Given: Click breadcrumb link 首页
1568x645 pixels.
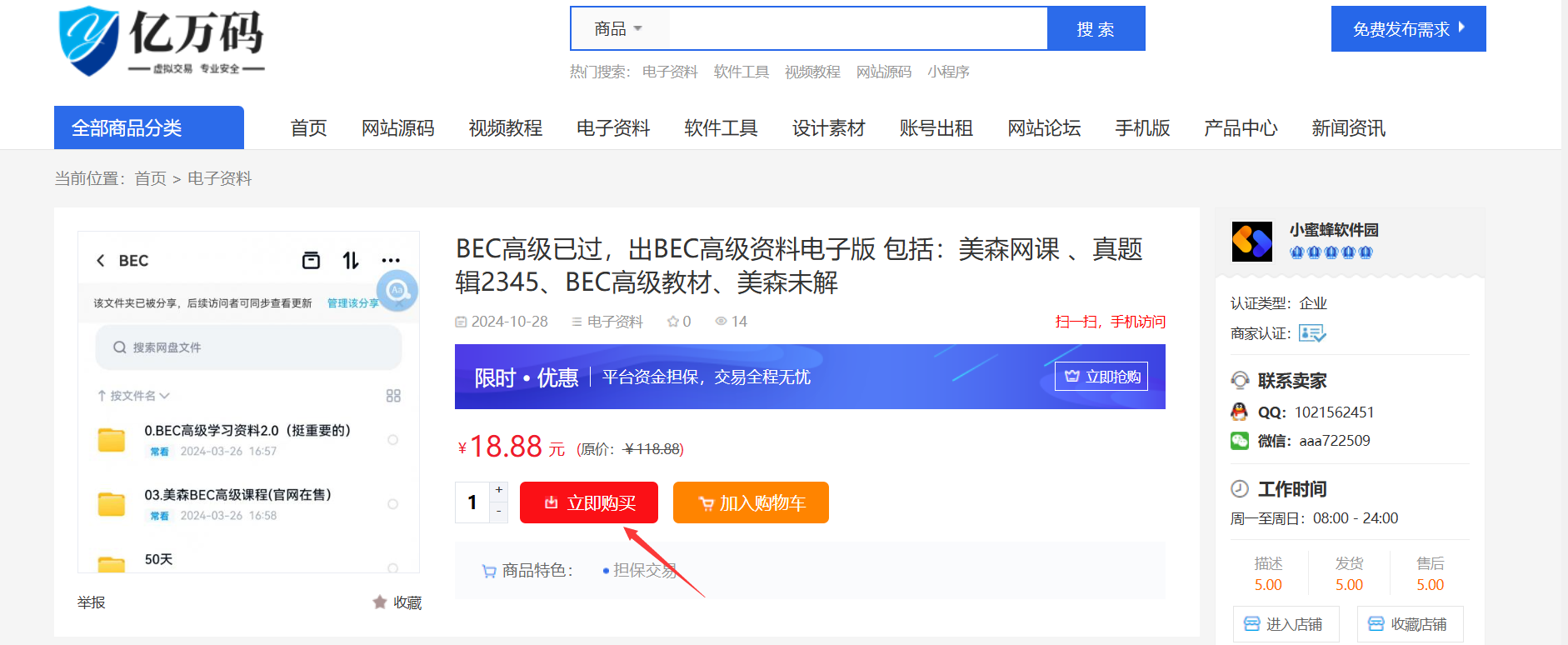Looking at the screenshot, I should pyautogui.click(x=151, y=178).
